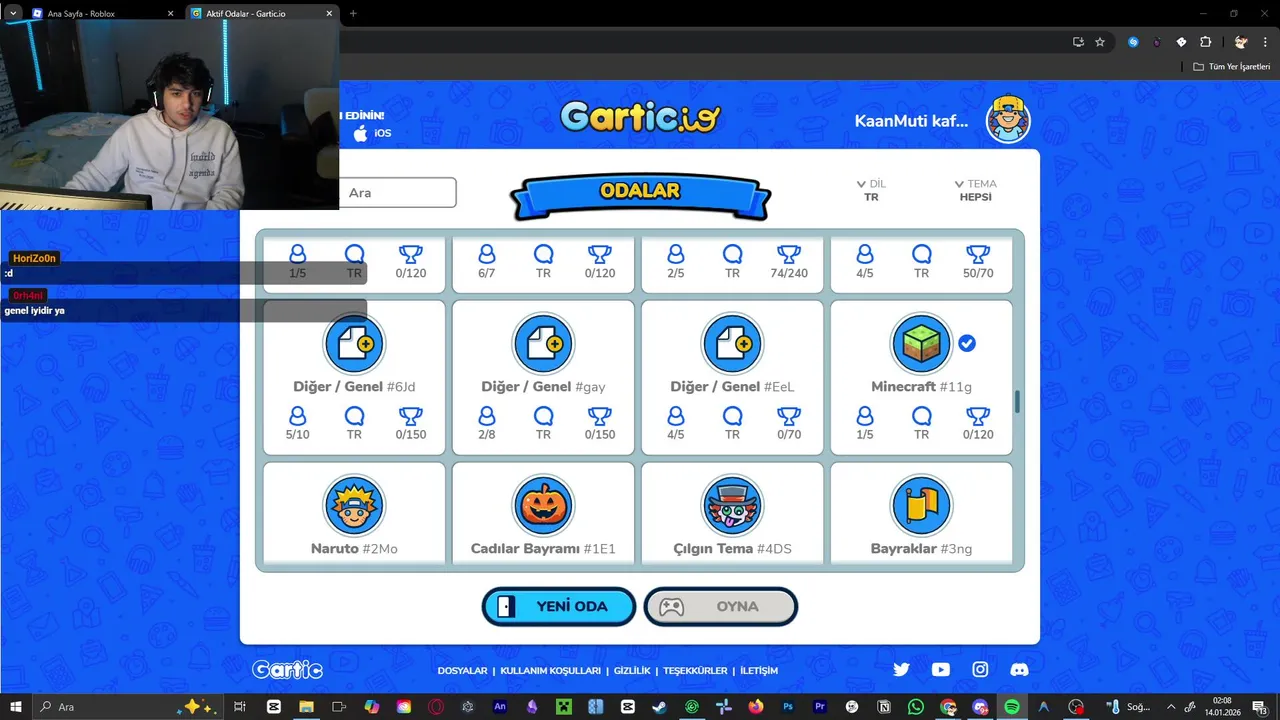This screenshot has height=720, width=1280.
Task: Click the Windows Start button
Action: click(x=15, y=707)
